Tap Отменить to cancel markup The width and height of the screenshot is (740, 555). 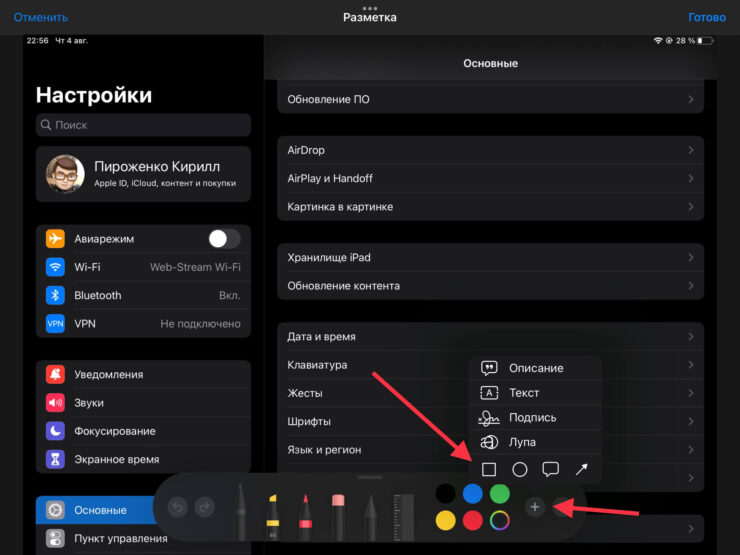[41, 17]
